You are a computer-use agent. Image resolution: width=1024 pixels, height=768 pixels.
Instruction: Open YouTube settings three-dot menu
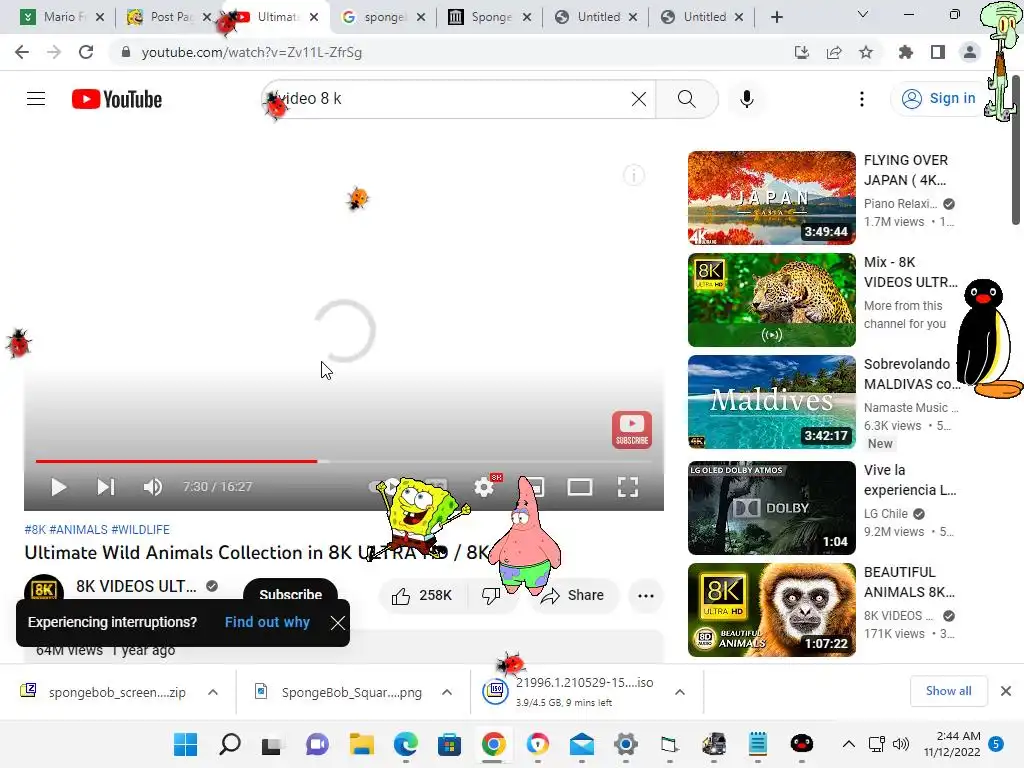point(861,99)
